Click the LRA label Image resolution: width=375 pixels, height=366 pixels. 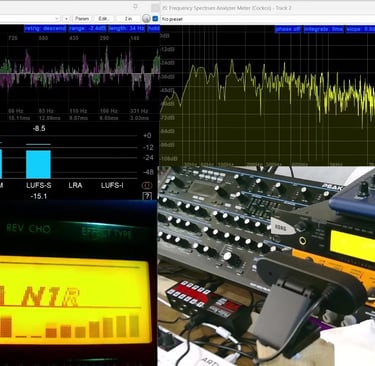(x=75, y=185)
